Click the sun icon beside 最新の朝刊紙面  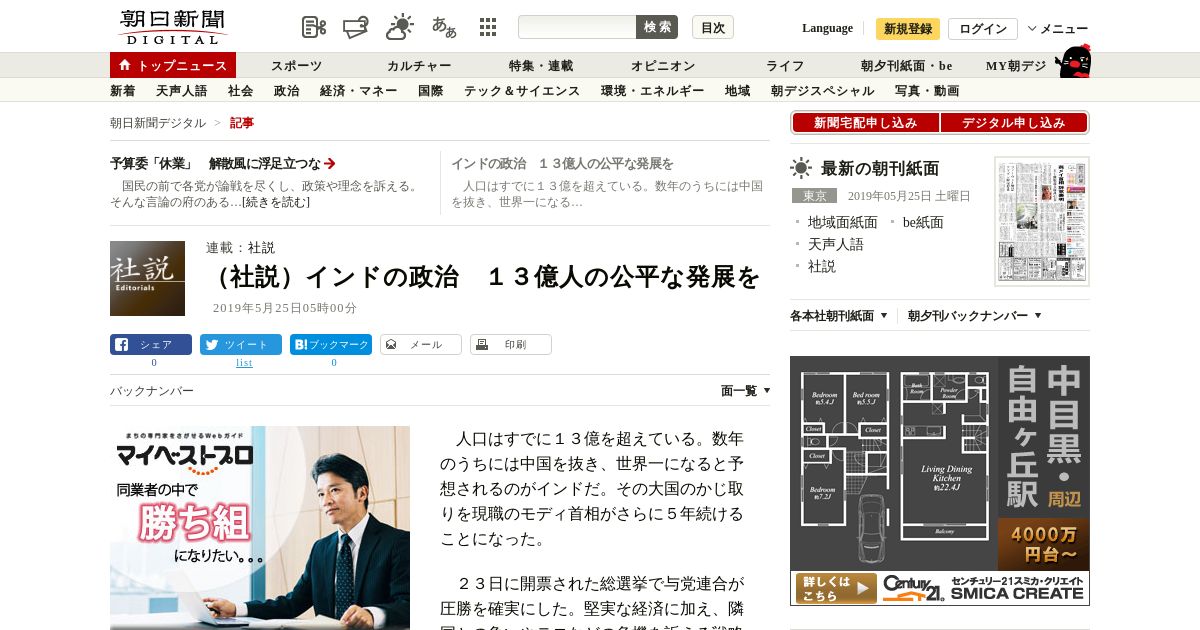[x=801, y=168]
